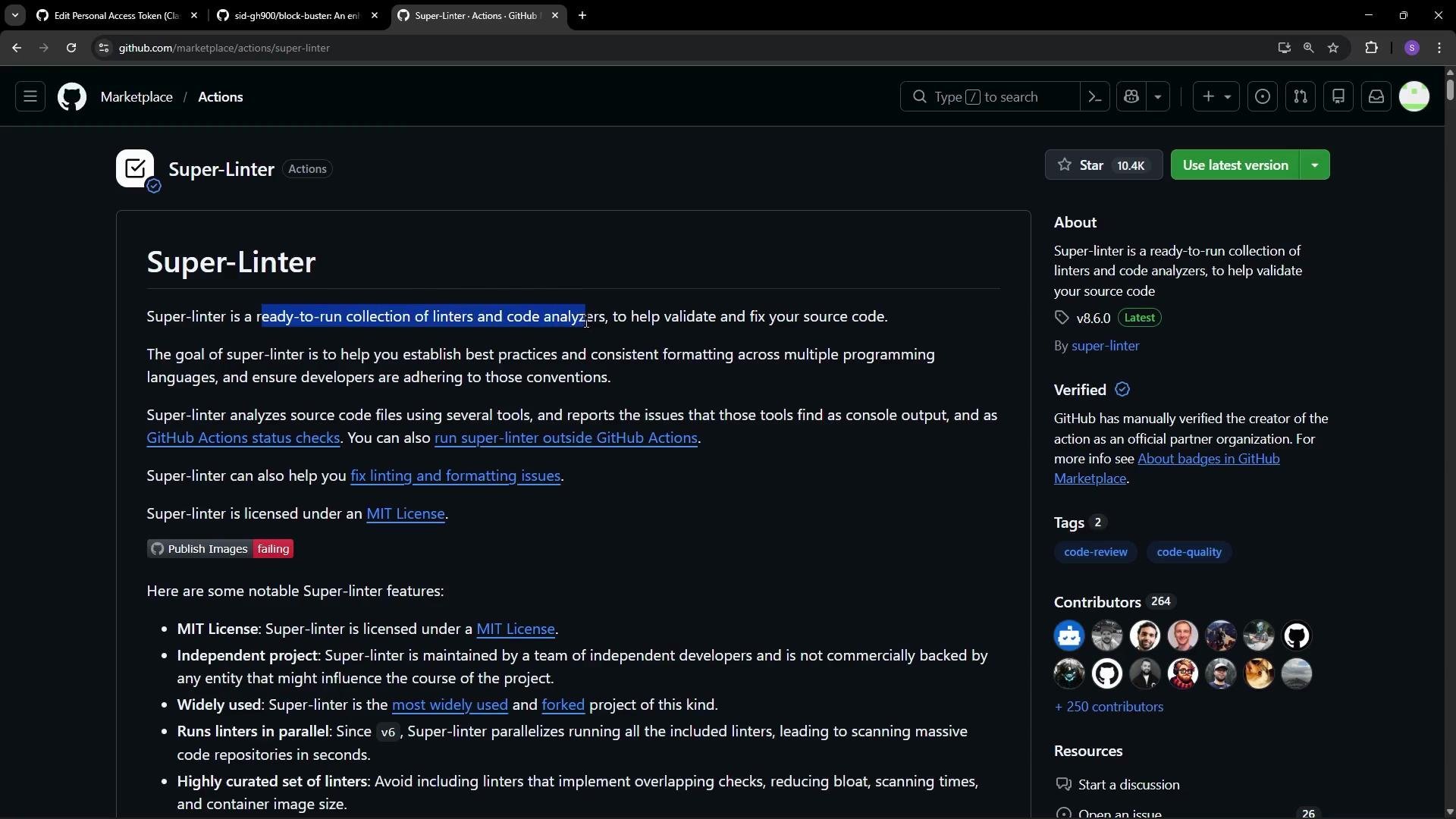Open notifications inbox icon

pos(1376,97)
